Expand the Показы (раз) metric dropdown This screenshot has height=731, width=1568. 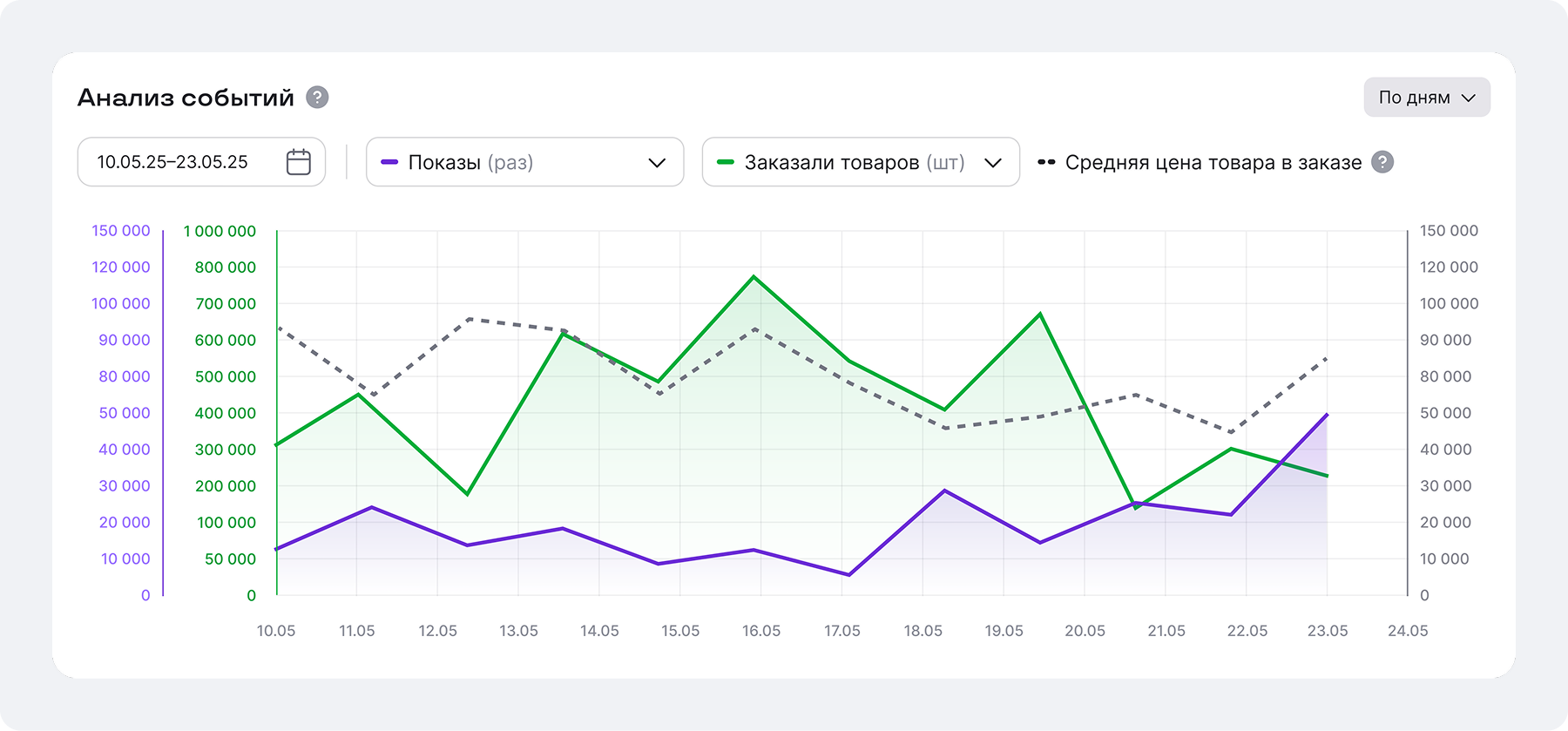[524, 162]
